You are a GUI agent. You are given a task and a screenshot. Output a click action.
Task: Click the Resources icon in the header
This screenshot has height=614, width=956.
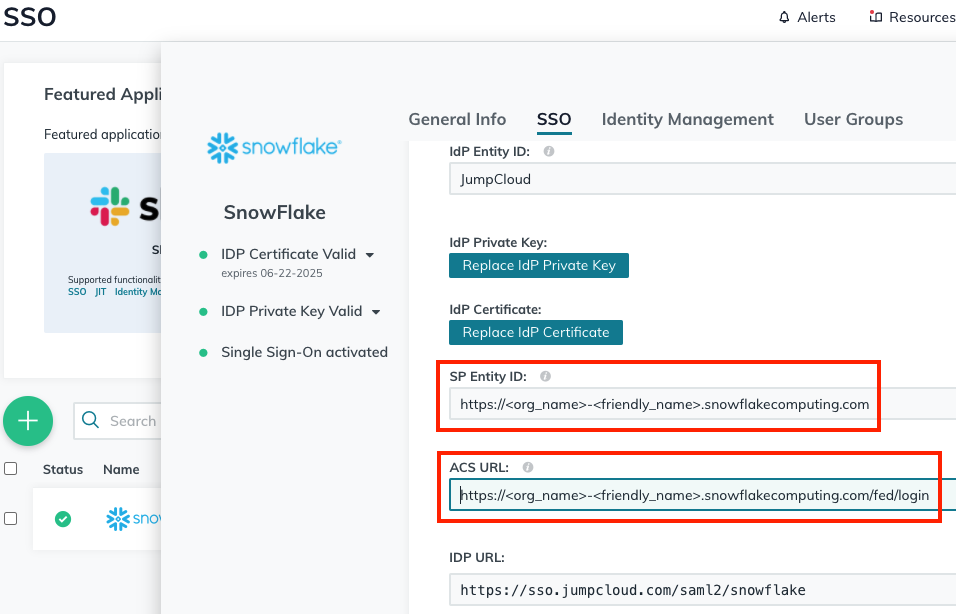pos(878,16)
